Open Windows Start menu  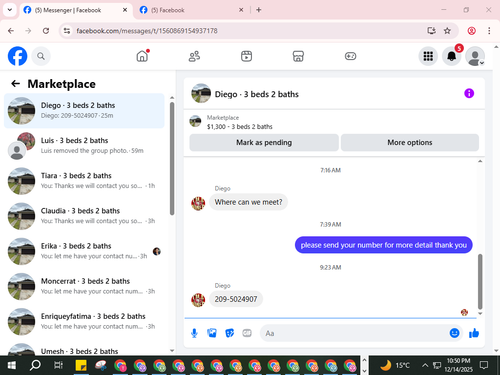point(11,365)
